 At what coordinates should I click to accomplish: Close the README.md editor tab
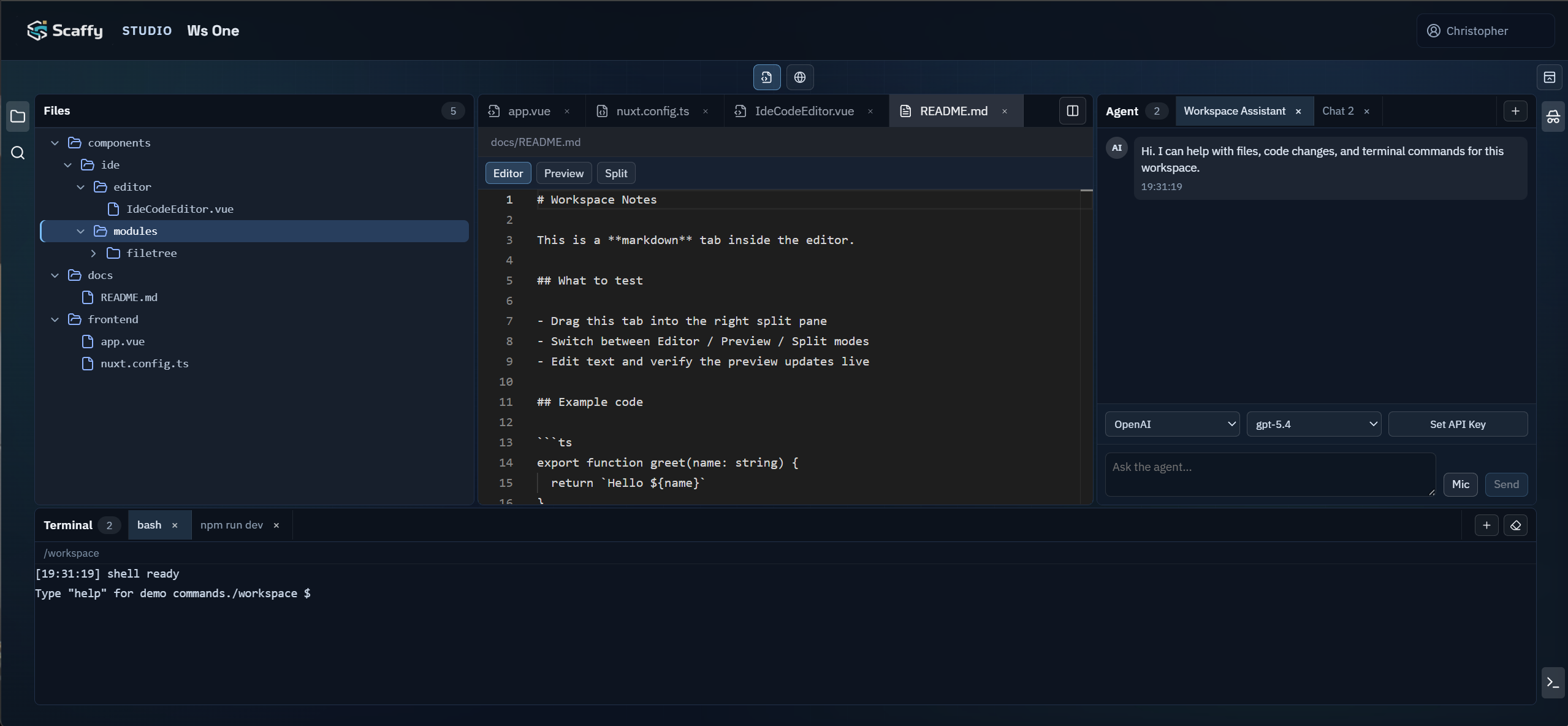1005,111
